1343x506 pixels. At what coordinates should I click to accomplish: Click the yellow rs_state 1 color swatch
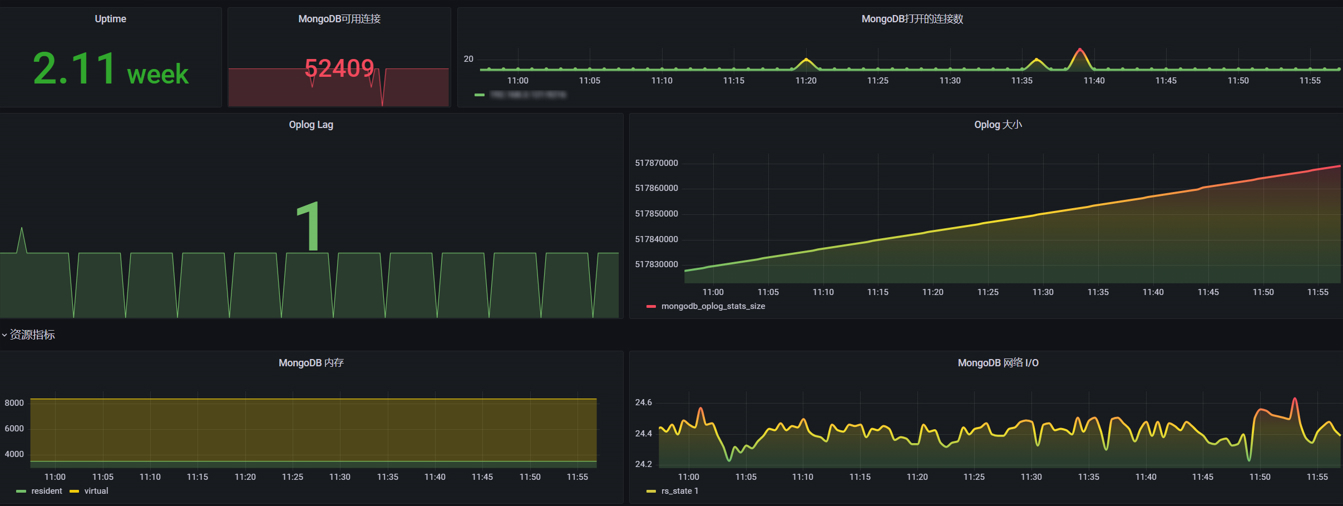(x=651, y=491)
